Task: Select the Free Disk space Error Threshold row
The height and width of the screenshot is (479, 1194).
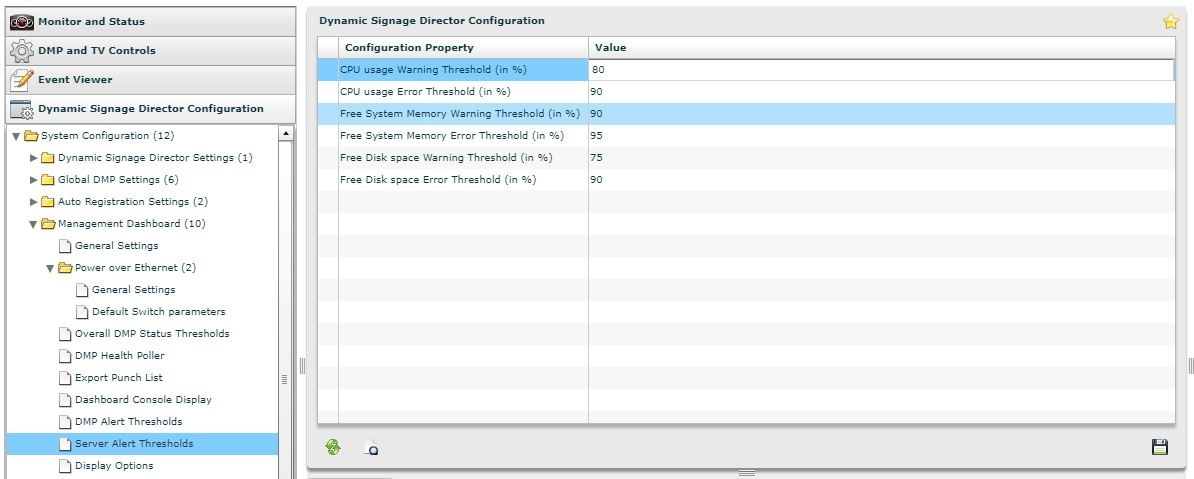Action: click(x=746, y=180)
